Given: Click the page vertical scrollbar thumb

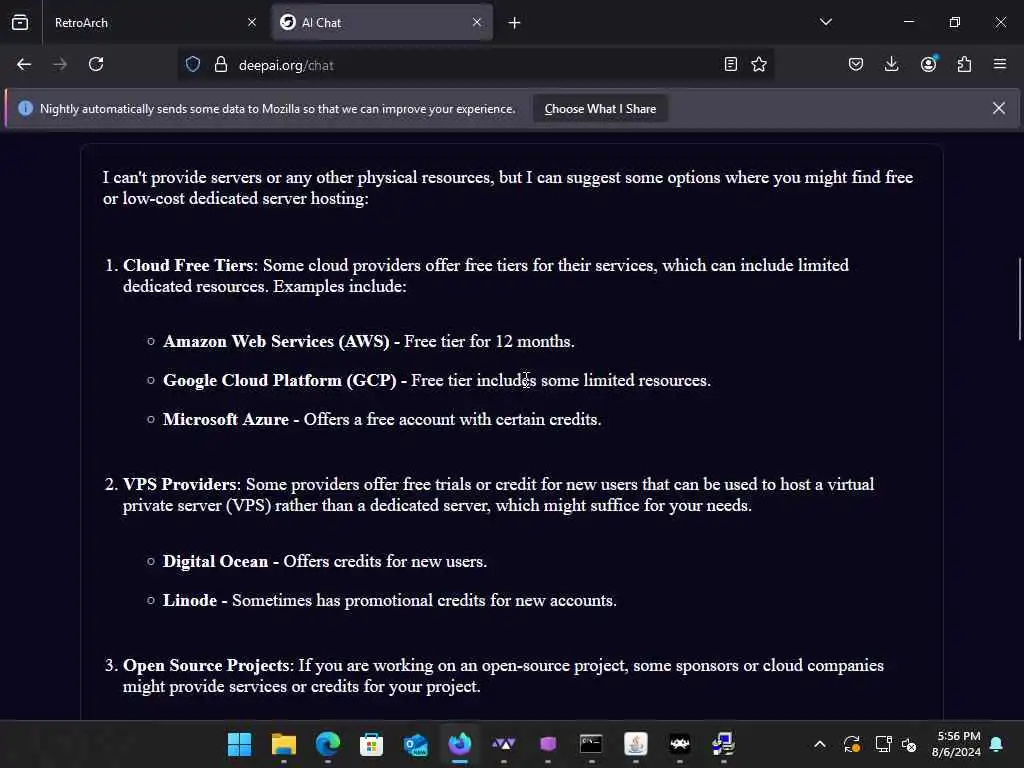Looking at the screenshot, I should pyautogui.click(x=1019, y=299).
